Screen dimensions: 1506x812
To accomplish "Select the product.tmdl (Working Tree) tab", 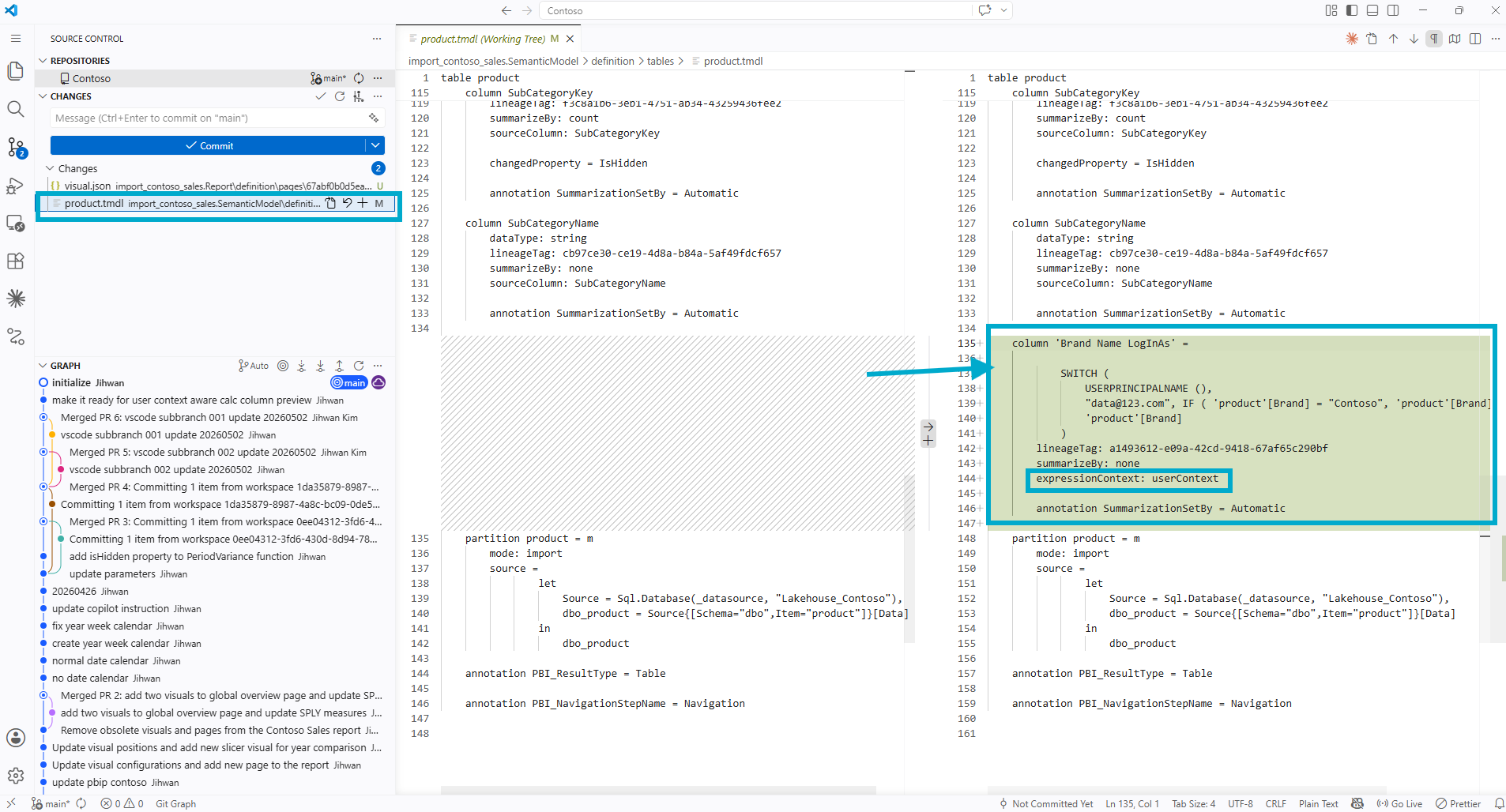I will pyautogui.click(x=482, y=39).
